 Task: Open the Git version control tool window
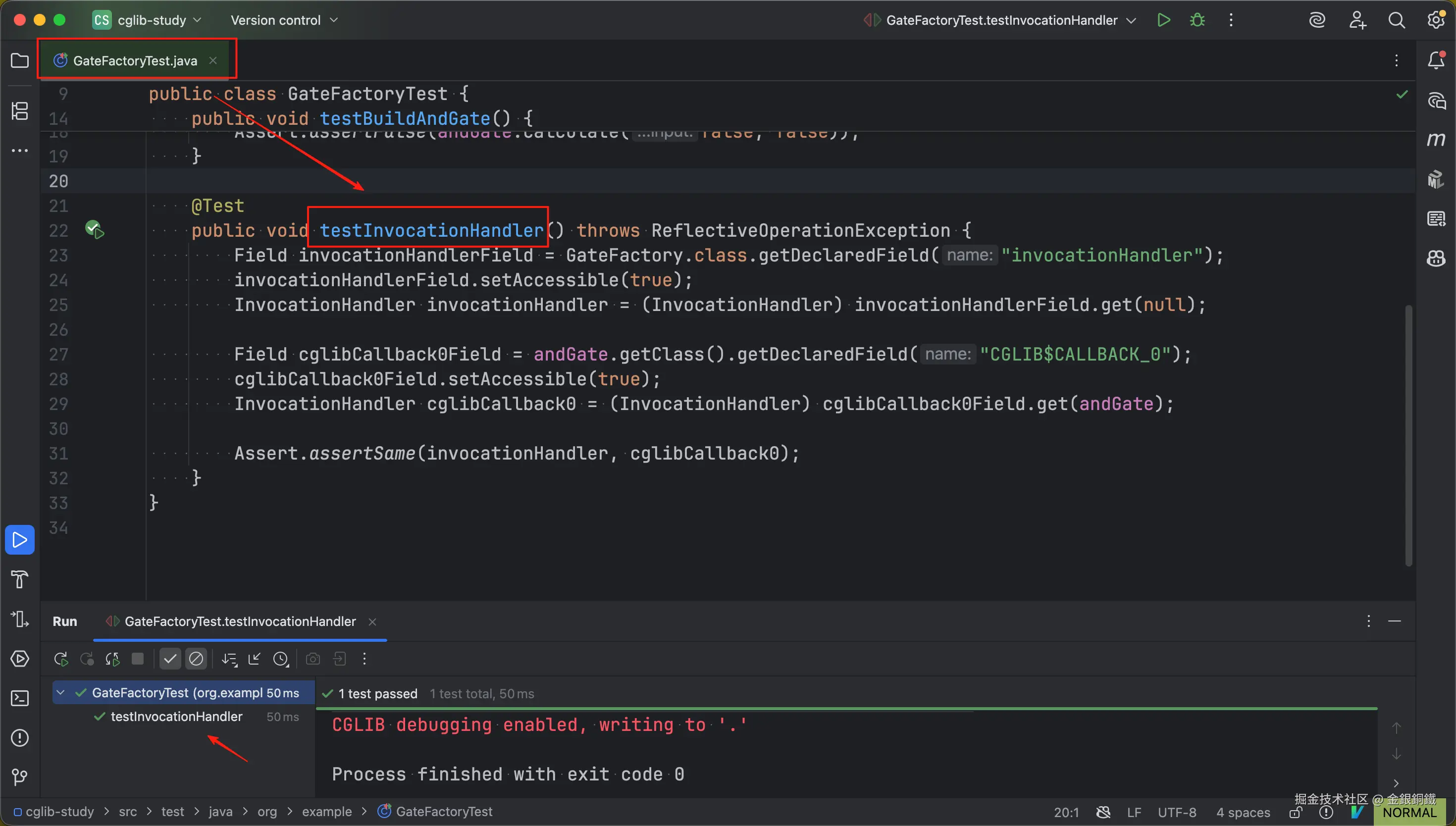point(19,776)
